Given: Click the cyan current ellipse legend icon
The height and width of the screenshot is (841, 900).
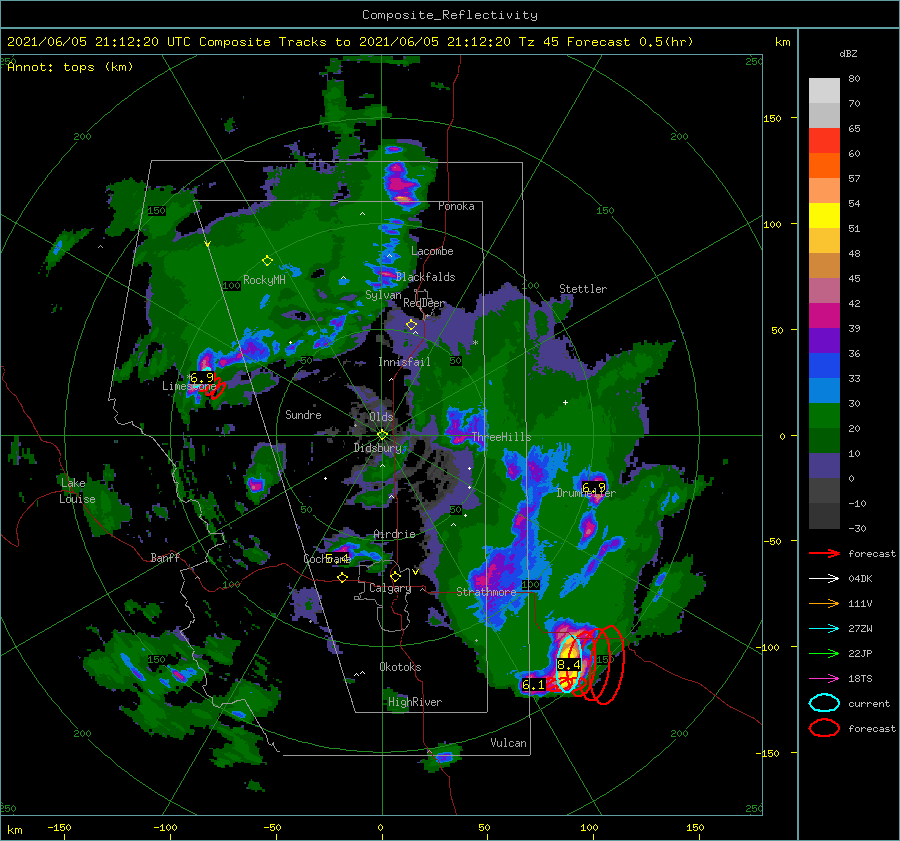Looking at the screenshot, I should [x=824, y=703].
